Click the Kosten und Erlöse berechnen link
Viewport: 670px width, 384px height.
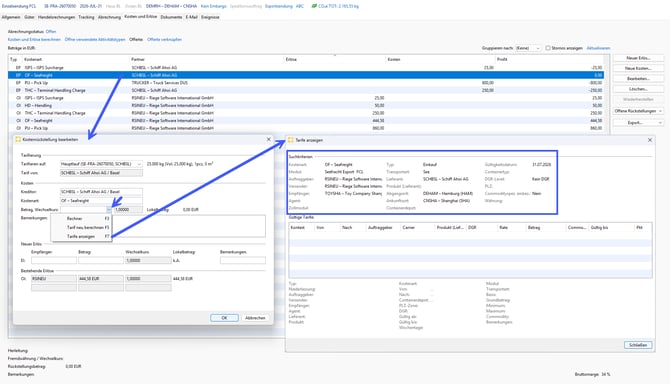(34, 39)
